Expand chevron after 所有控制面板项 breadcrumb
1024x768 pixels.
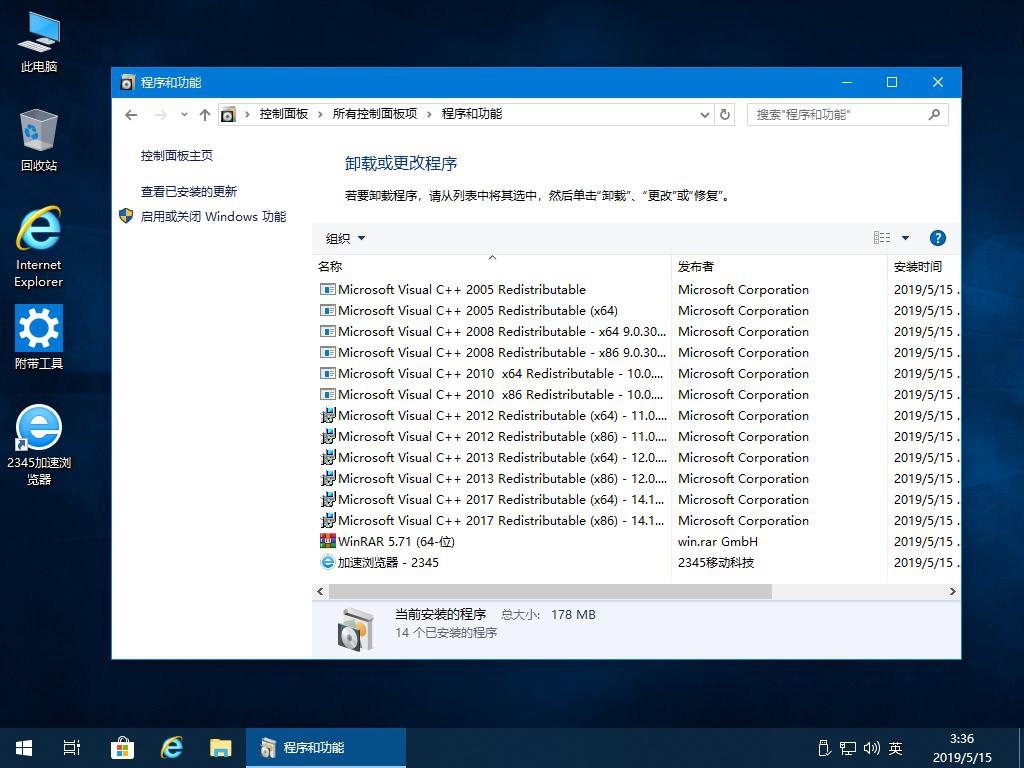430,114
